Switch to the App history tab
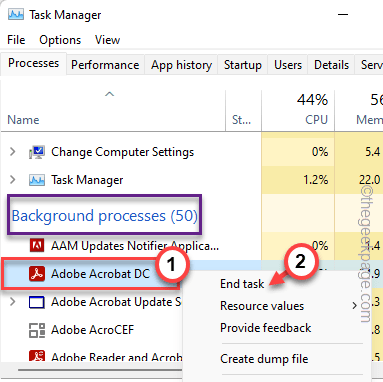383x382 pixels. (181, 65)
